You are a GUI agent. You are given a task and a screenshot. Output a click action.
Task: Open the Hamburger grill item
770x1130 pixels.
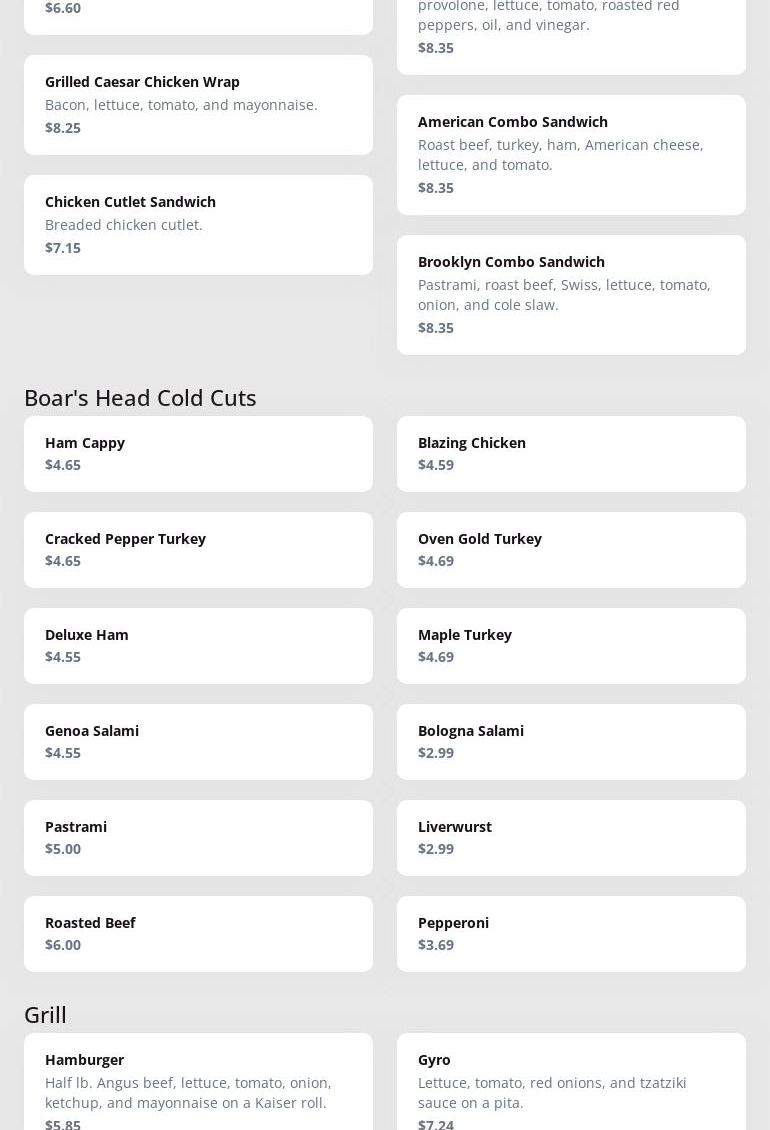tap(198, 1085)
